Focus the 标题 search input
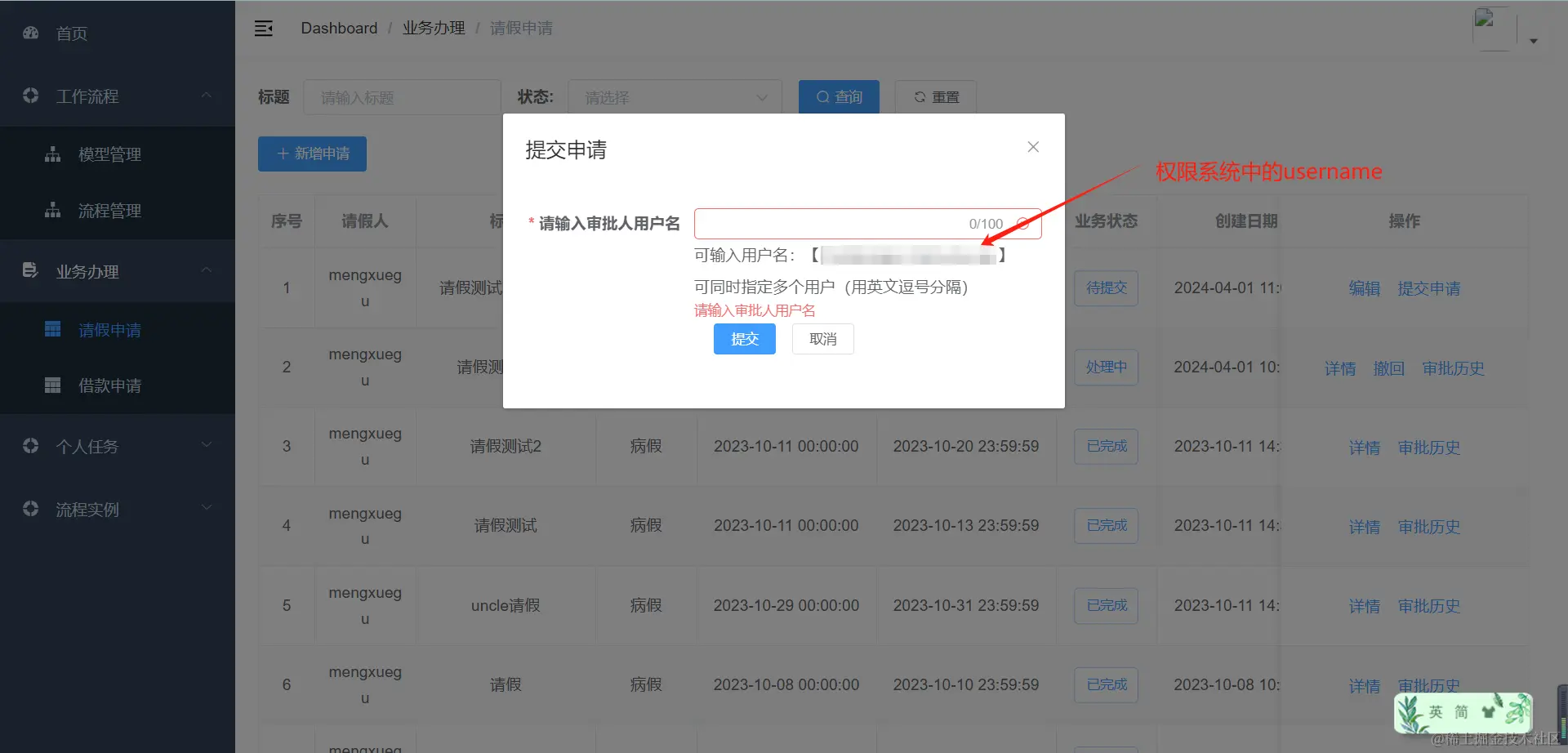The height and width of the screenshot is (753, 1568). 402,97
